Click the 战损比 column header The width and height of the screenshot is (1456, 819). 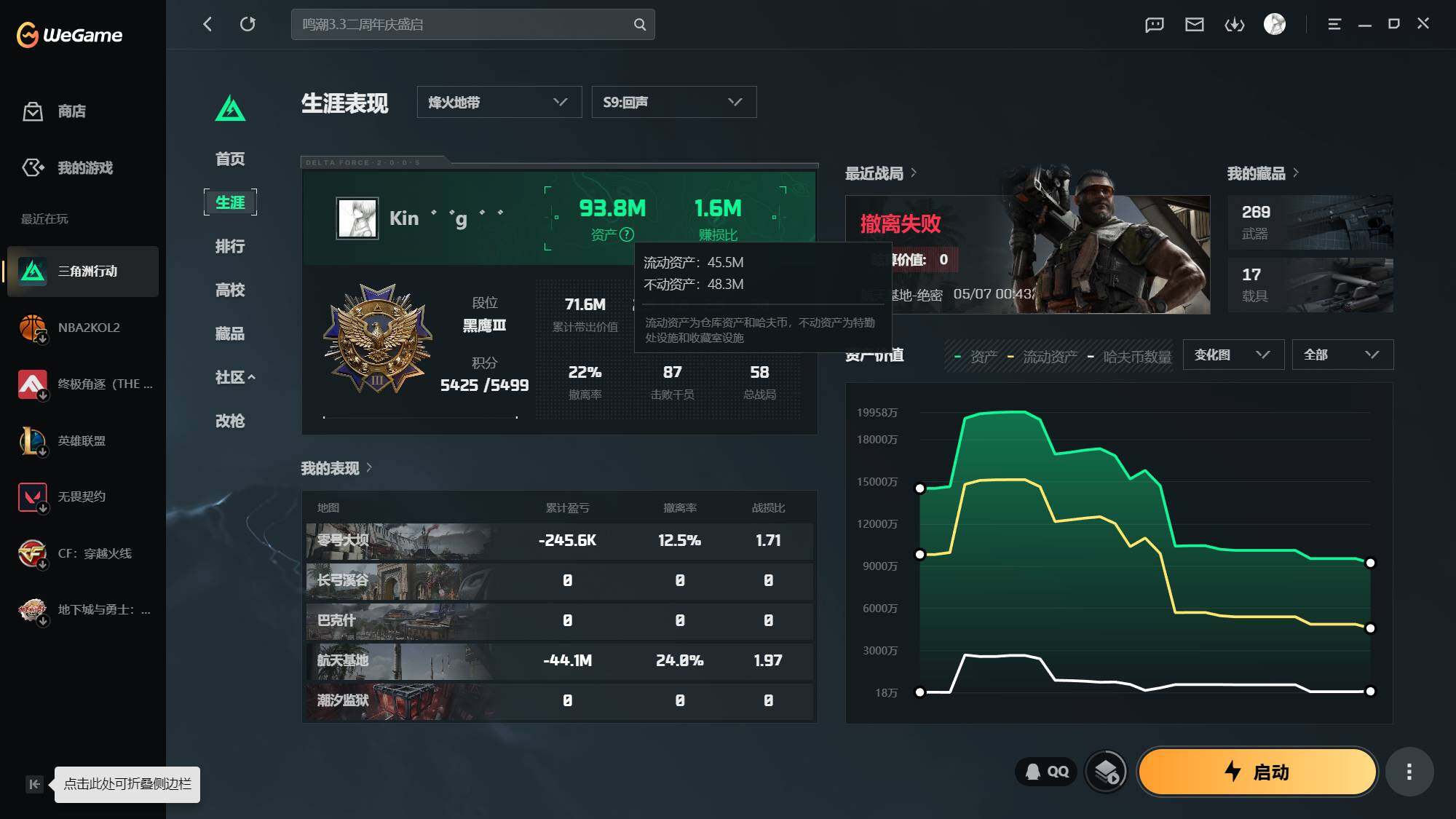(x=768, y=507)
